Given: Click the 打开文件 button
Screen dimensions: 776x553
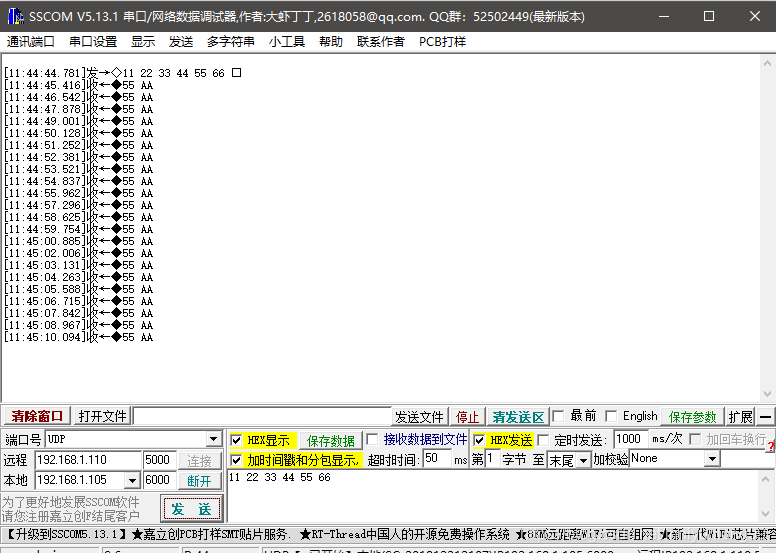Looking at the screenshot, I should (102, 416).
